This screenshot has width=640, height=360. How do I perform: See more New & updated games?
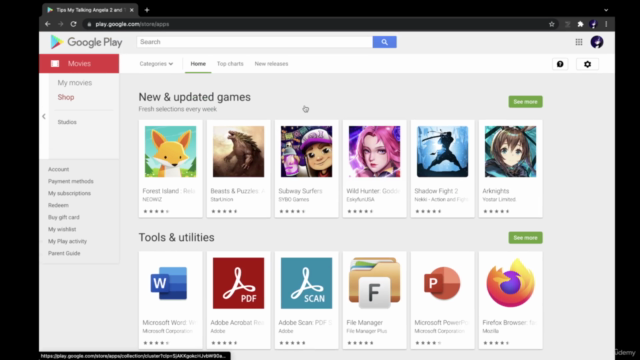coord(525,102)
